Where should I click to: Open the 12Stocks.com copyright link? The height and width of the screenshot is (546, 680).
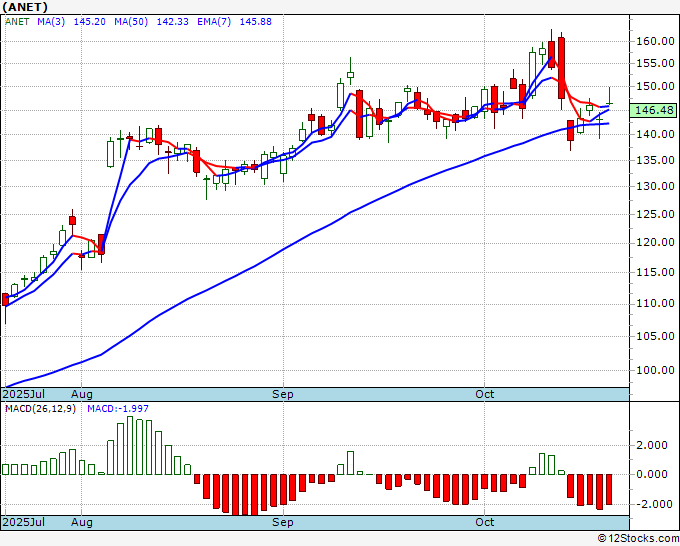click(638, 539)
